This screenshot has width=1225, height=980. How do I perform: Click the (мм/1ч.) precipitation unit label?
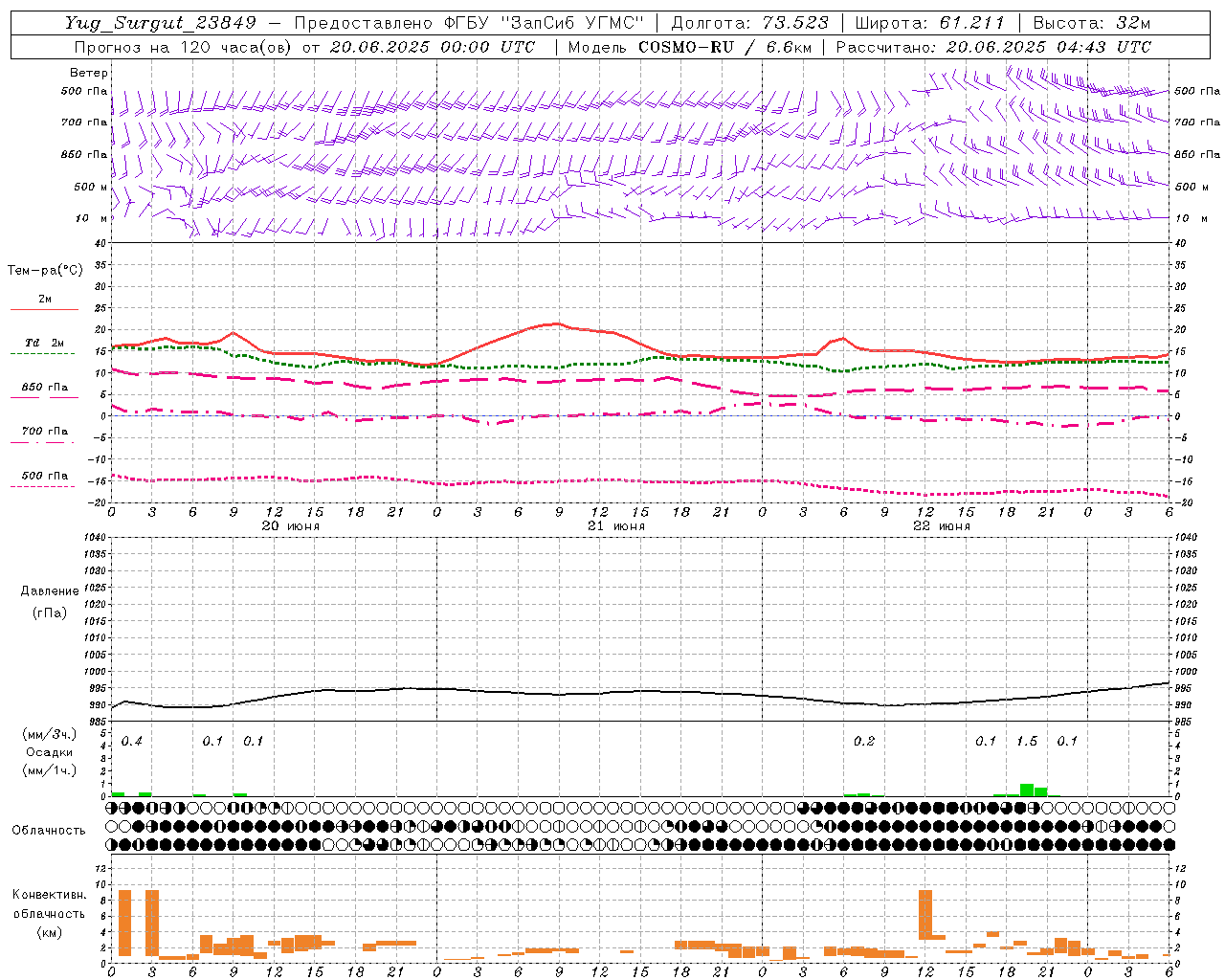(49, 769)
